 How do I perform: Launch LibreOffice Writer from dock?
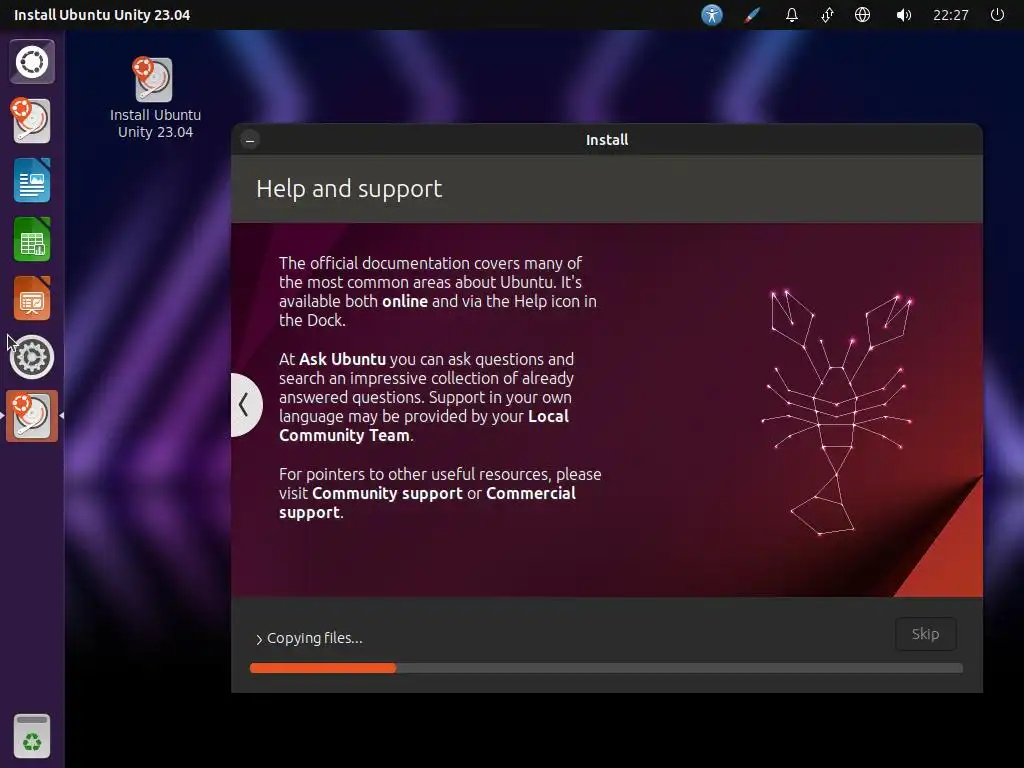point(32,180)
